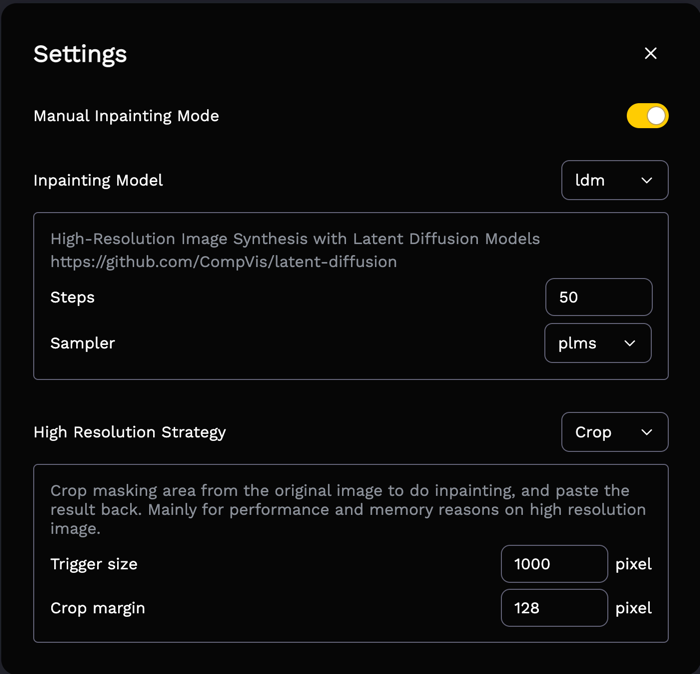Click the Inpainting Model label
The height and width of the screenshot is (674, 700).
tap(98, 180)
